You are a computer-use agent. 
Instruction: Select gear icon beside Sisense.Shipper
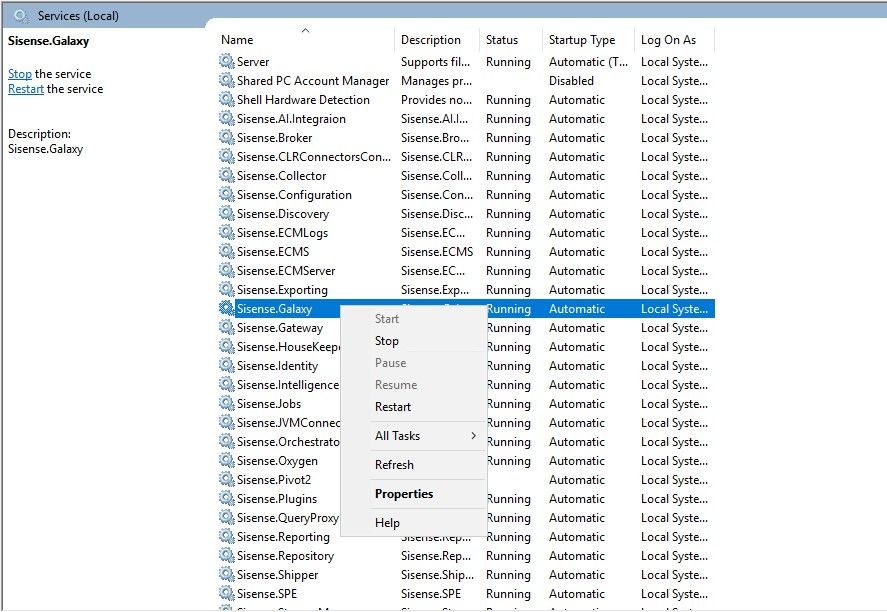coord(227,575)
